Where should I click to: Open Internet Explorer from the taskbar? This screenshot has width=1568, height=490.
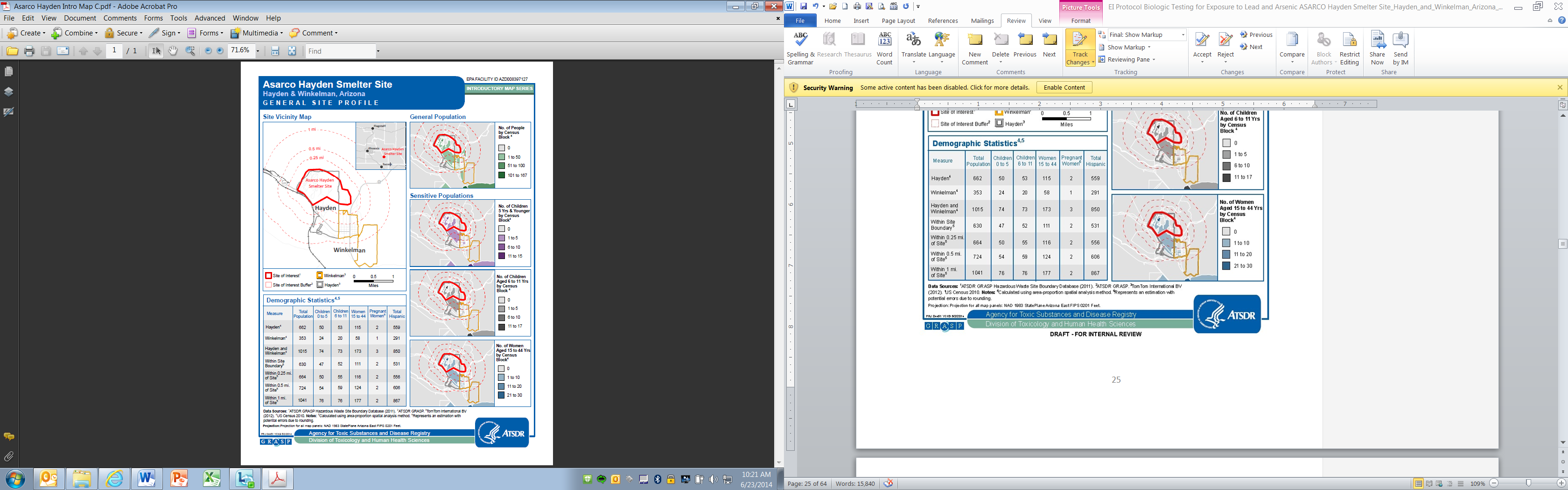tap(114, 479)
